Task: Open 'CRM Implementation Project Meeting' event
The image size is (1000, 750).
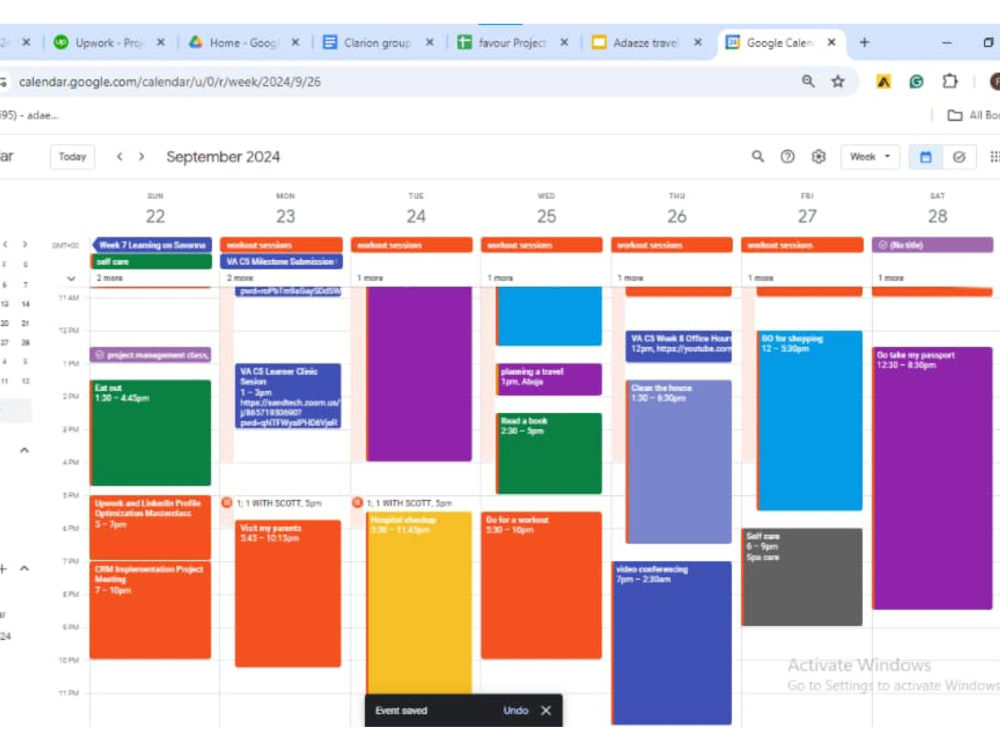Action: pos(151,610)
